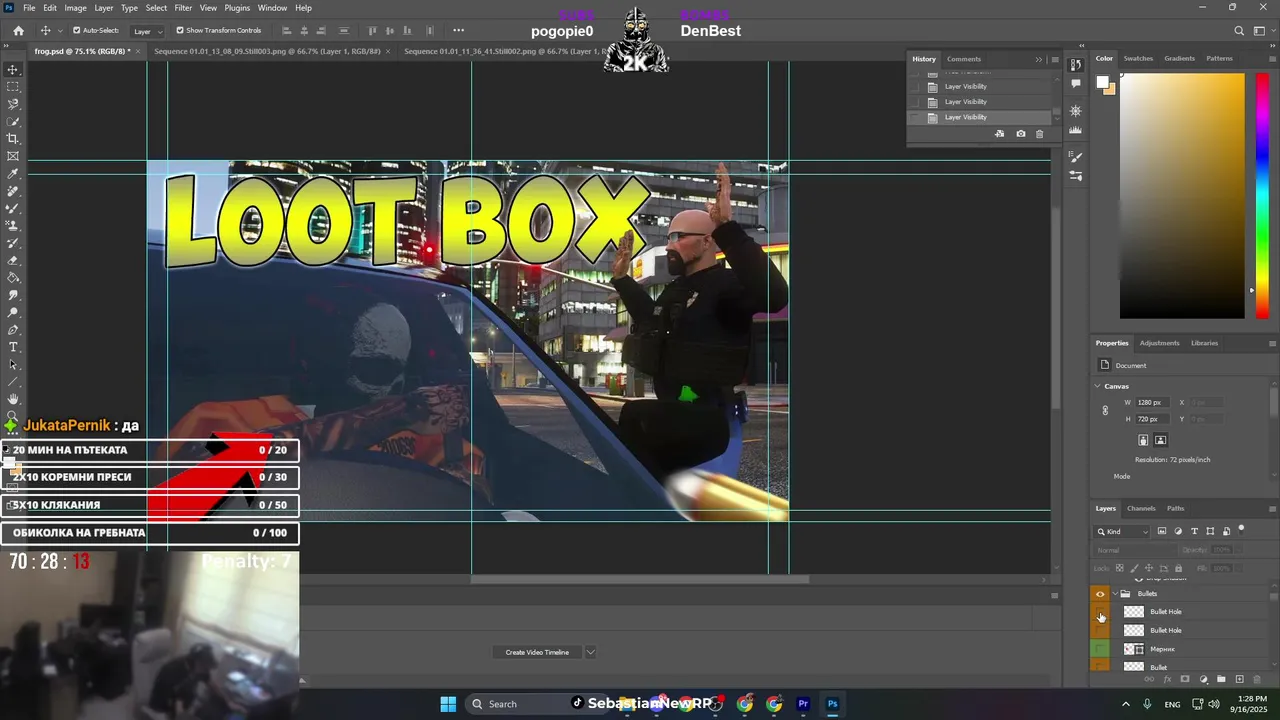Screen dimensions: 1280x720
Task: Collapse the Canvas section in Properties
Action: 1098,386
